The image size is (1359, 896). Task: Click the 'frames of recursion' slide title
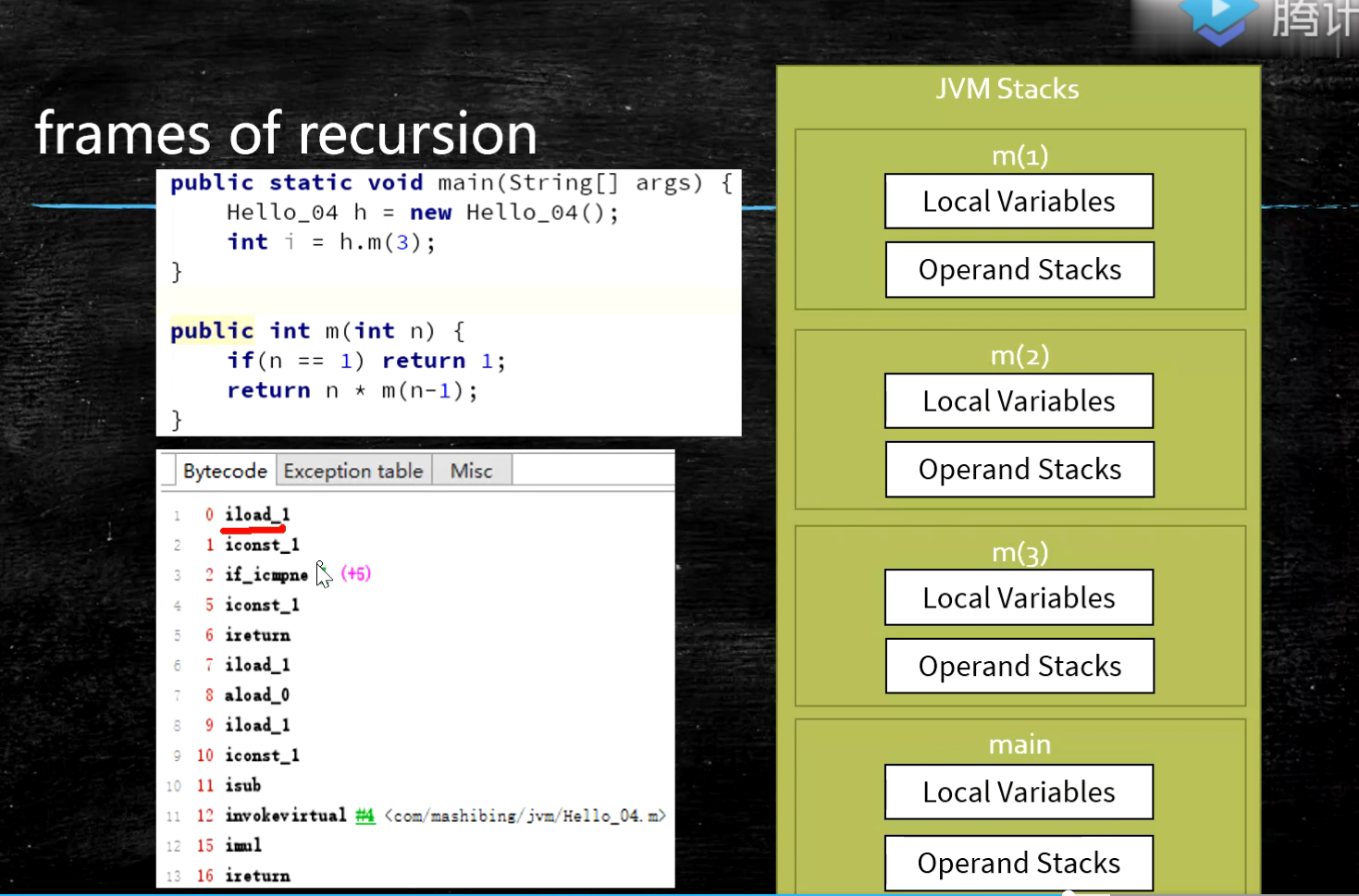tap(286, 133)
